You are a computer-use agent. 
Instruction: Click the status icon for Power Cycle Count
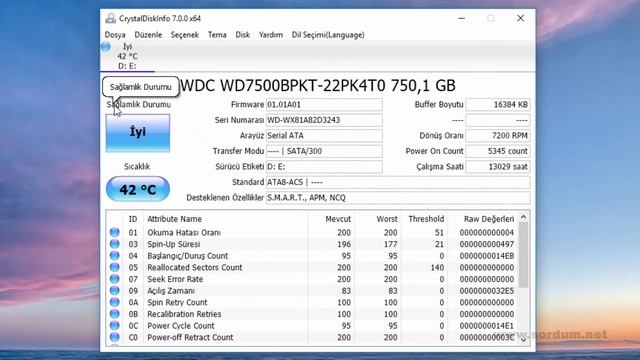click(115, 326)
